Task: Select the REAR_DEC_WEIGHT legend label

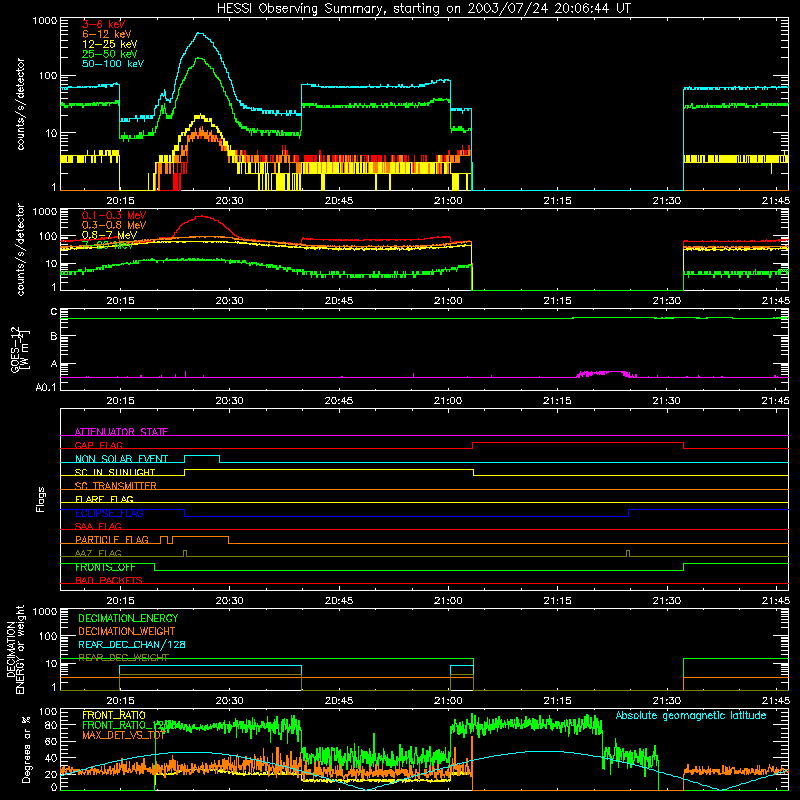Action: [123, 658]
